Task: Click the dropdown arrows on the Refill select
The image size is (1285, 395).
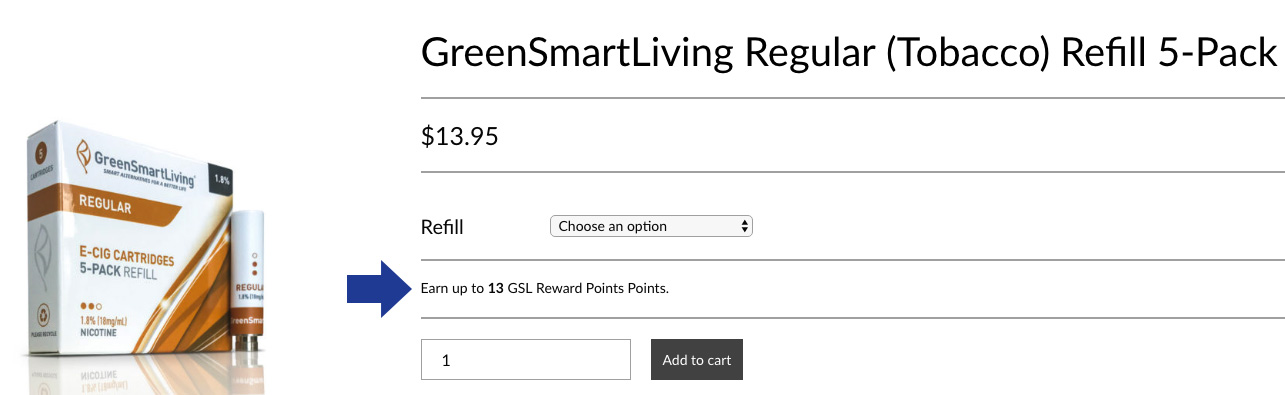Action: click(x=744, y=226)
